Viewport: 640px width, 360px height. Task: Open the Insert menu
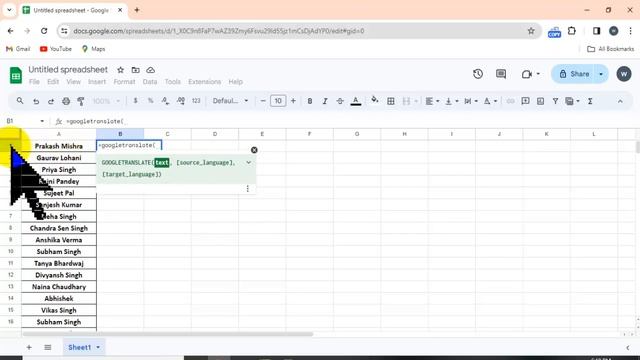point(97,82)
